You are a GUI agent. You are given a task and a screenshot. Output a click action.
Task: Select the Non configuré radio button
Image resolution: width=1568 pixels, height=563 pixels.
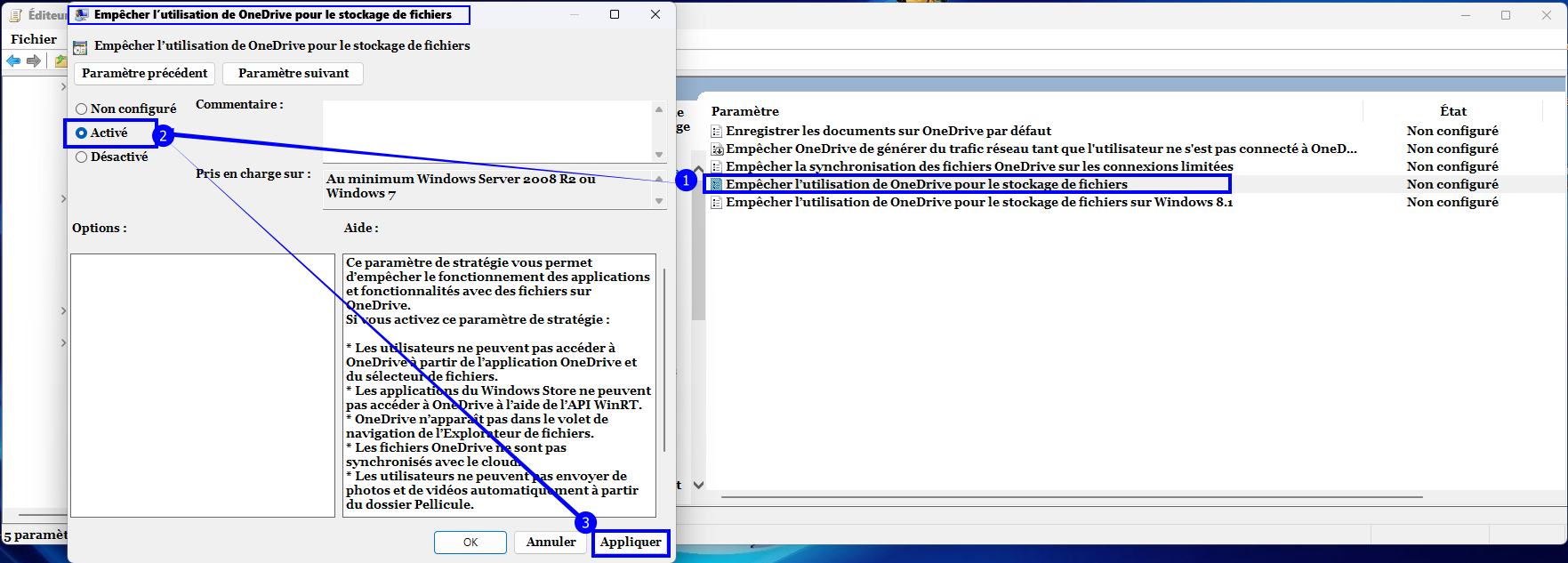pos(125,109)
